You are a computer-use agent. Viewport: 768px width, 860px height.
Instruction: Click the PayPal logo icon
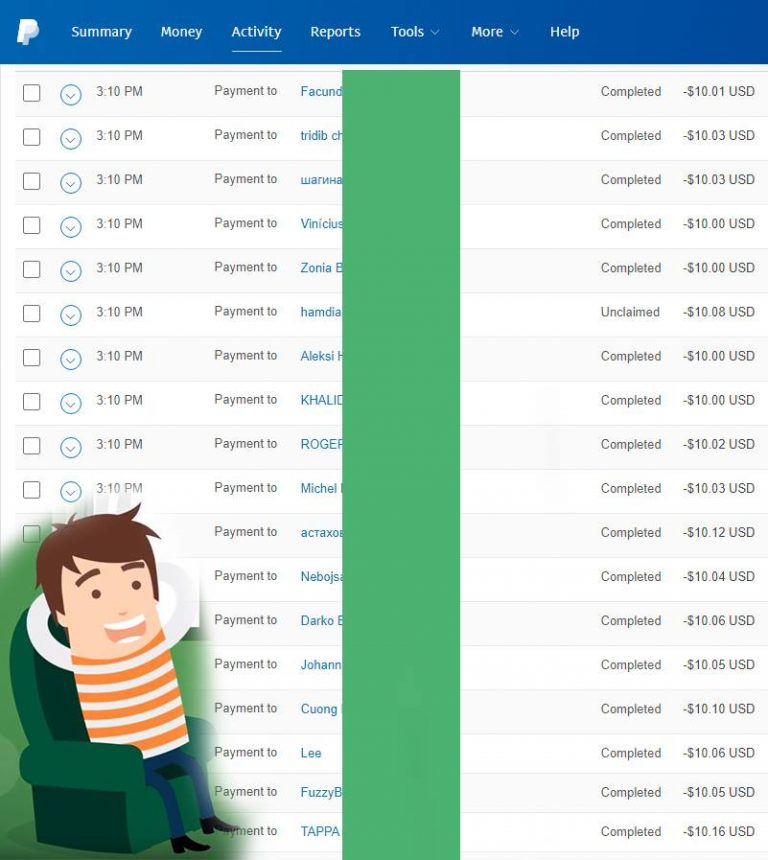click(28, 32)
